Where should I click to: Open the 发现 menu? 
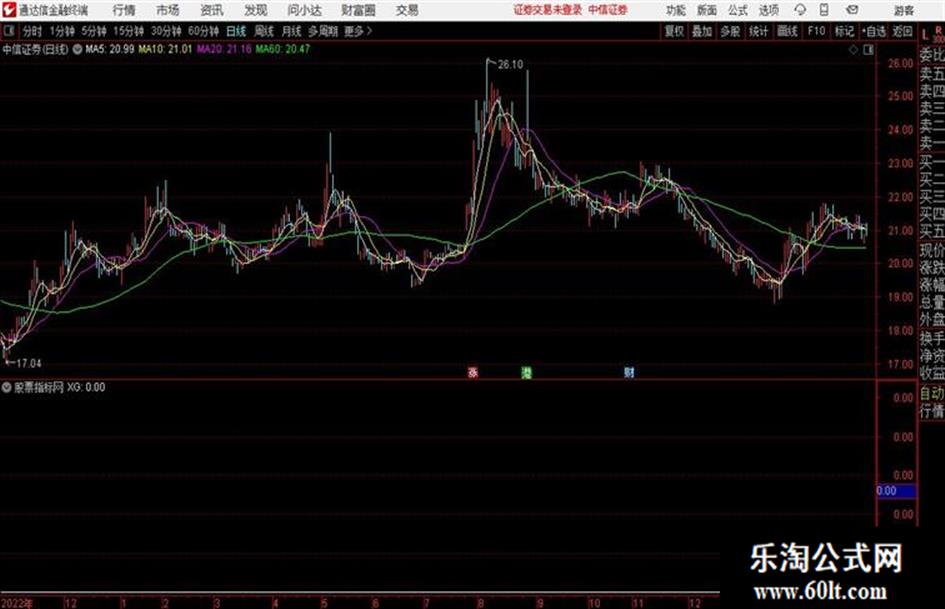pyautogui.click(x=256, y=10)
